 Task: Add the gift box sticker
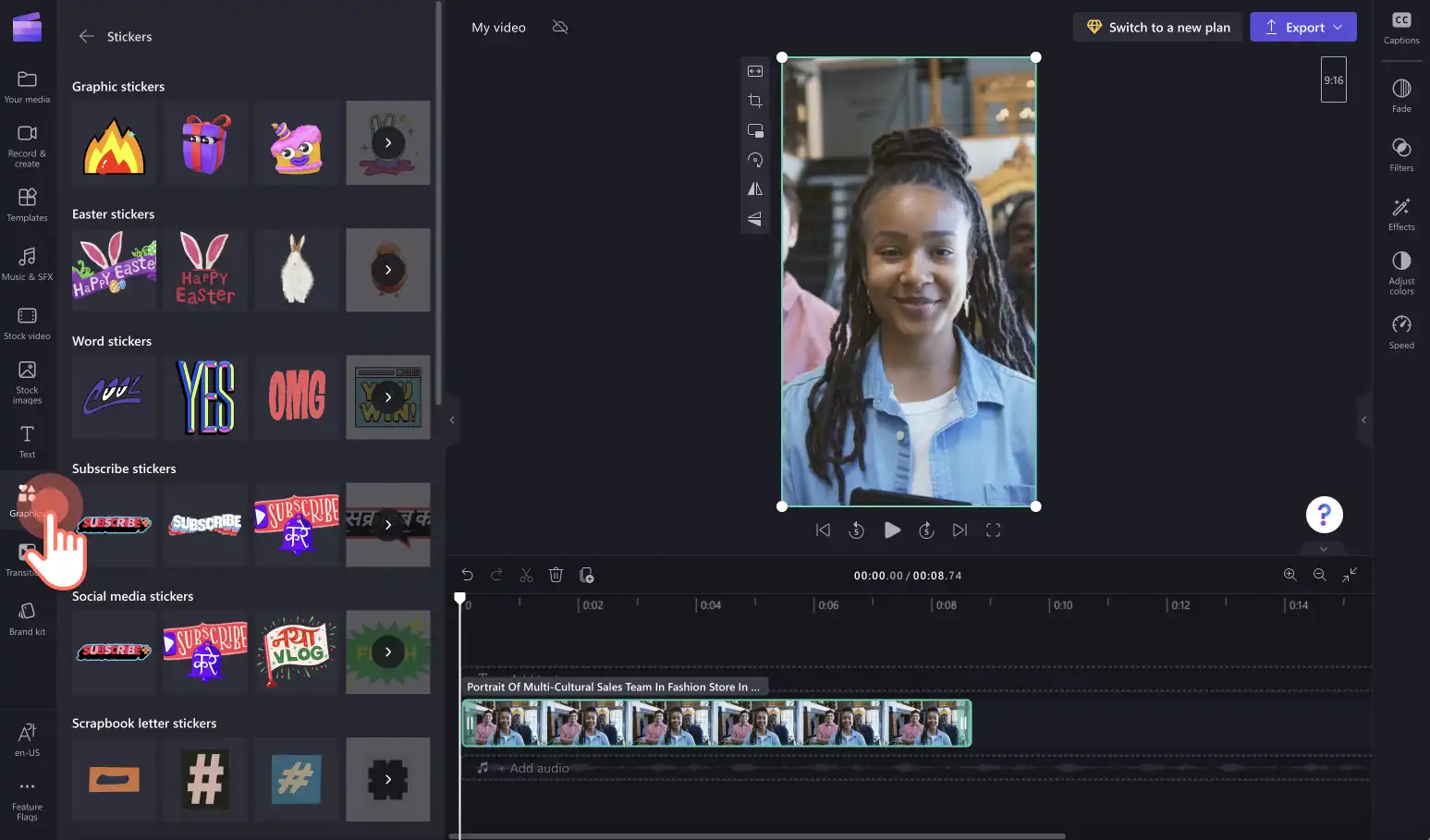click(205, 143)
